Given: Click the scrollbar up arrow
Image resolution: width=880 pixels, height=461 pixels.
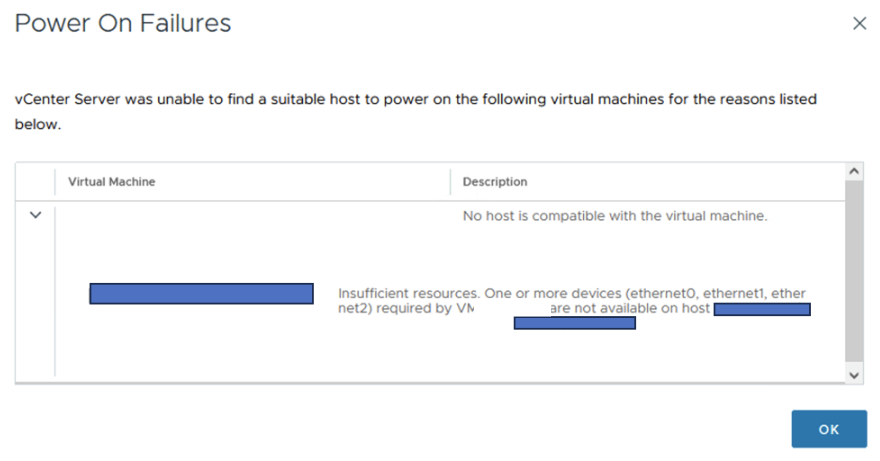Looking at the screenshot, I should 854,172.
